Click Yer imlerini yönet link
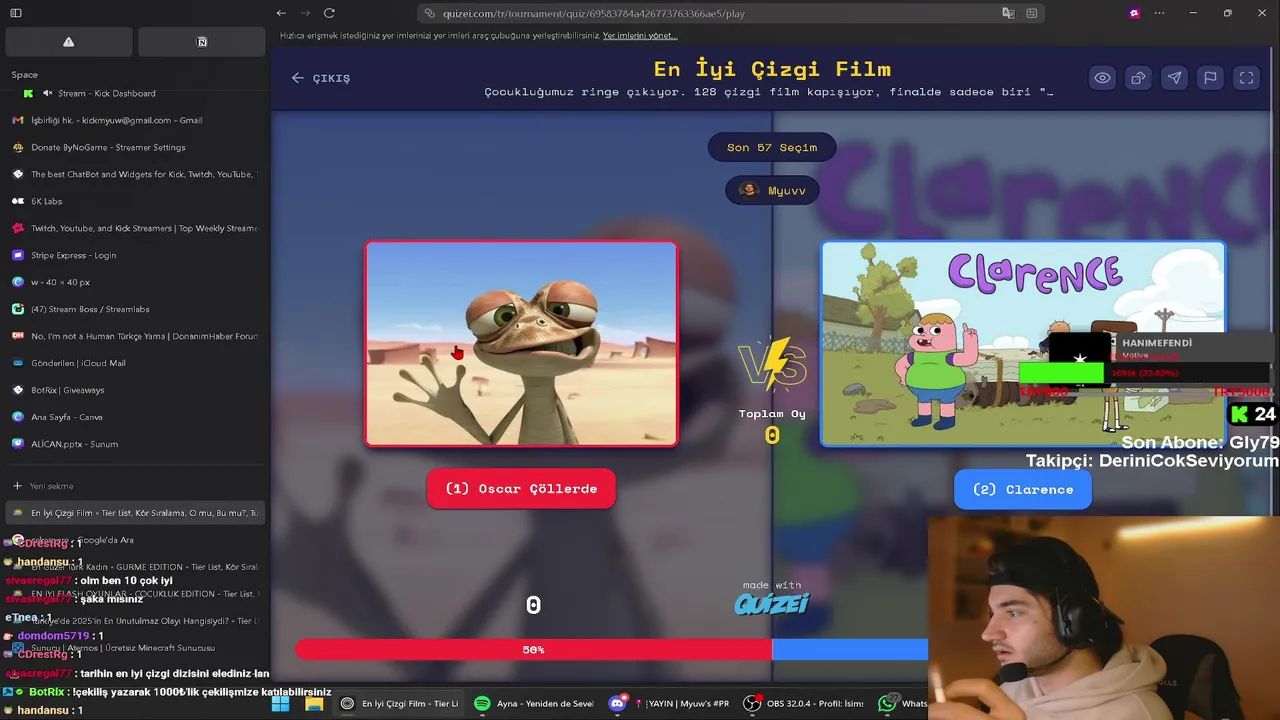The width and height of the screenshot is (1280, 720). 640,36
